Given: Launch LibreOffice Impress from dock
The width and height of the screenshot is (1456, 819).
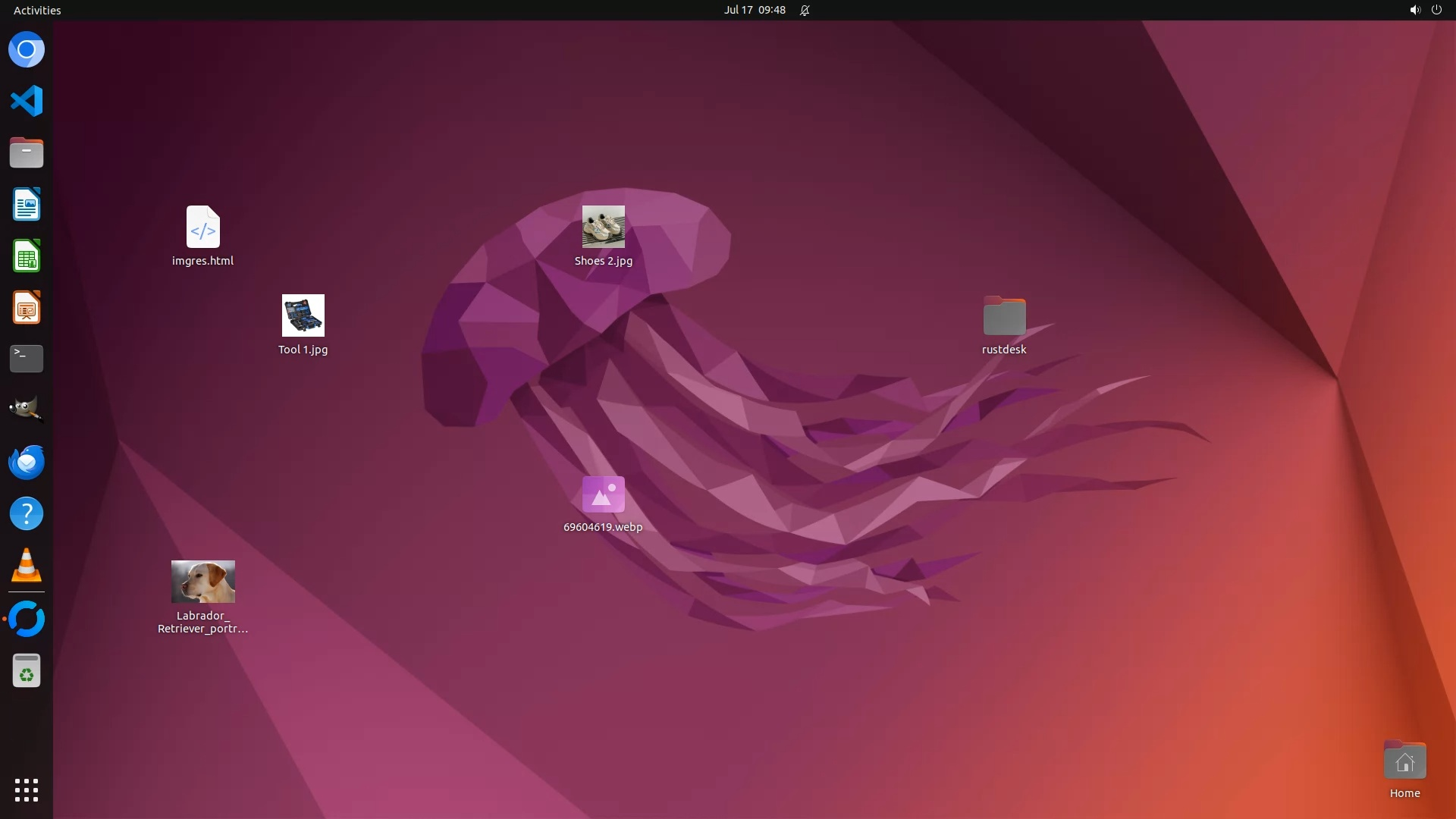Looking at the screenshot, I should [x=27, y=308].
